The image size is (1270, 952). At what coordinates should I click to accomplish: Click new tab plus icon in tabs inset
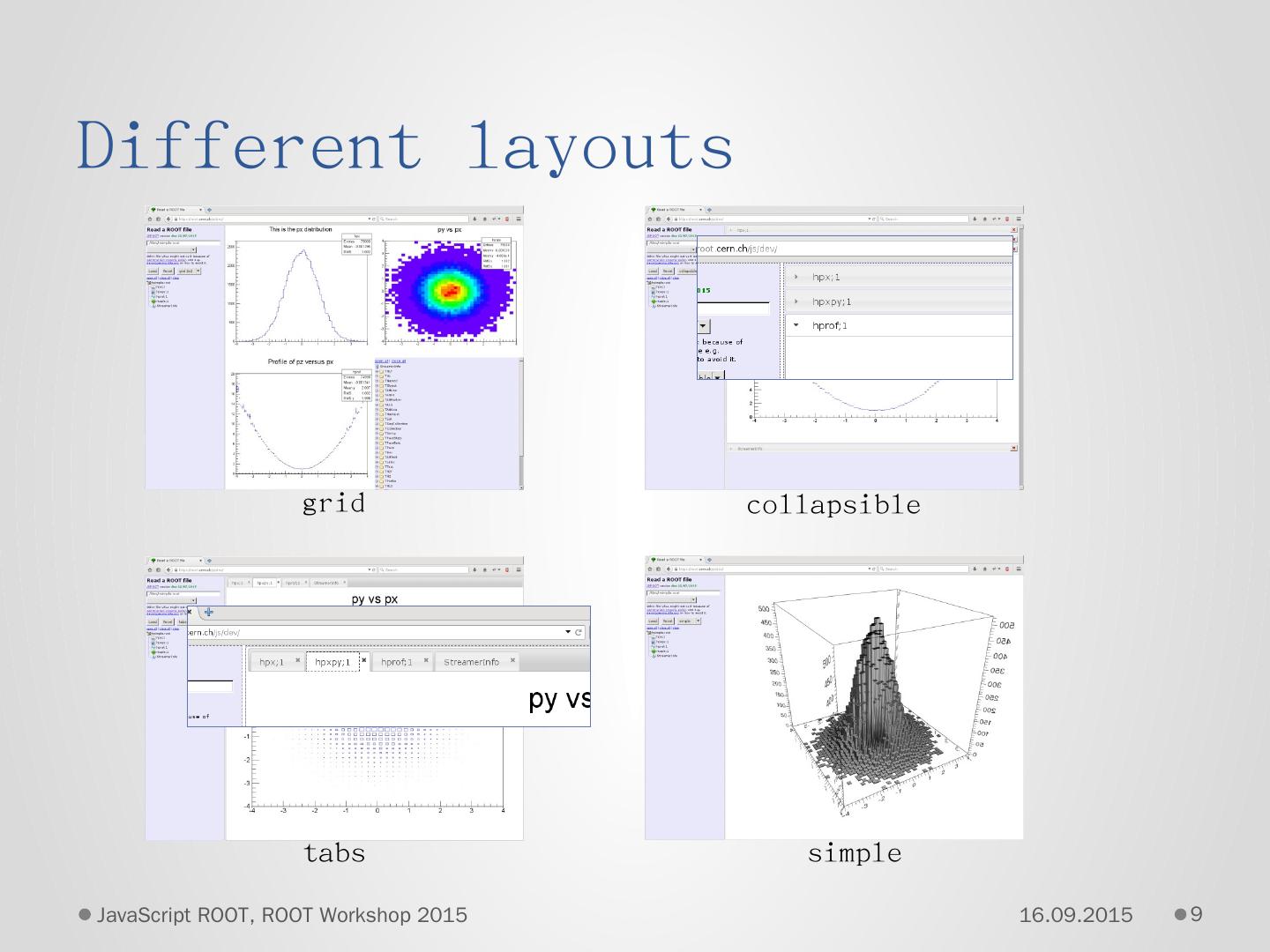[x=209, y=612]
